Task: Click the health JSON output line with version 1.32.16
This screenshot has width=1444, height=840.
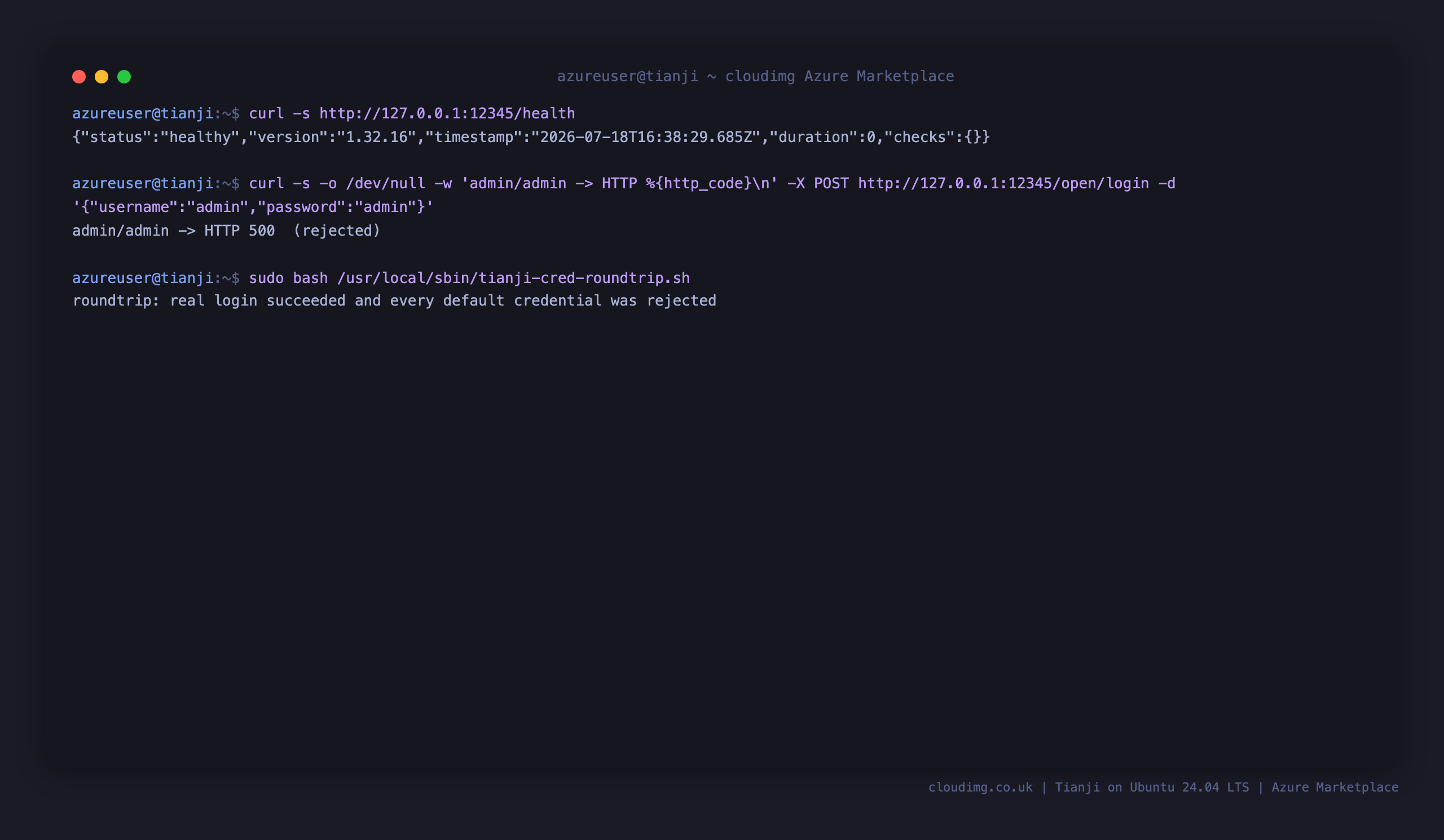Action: 531,137
